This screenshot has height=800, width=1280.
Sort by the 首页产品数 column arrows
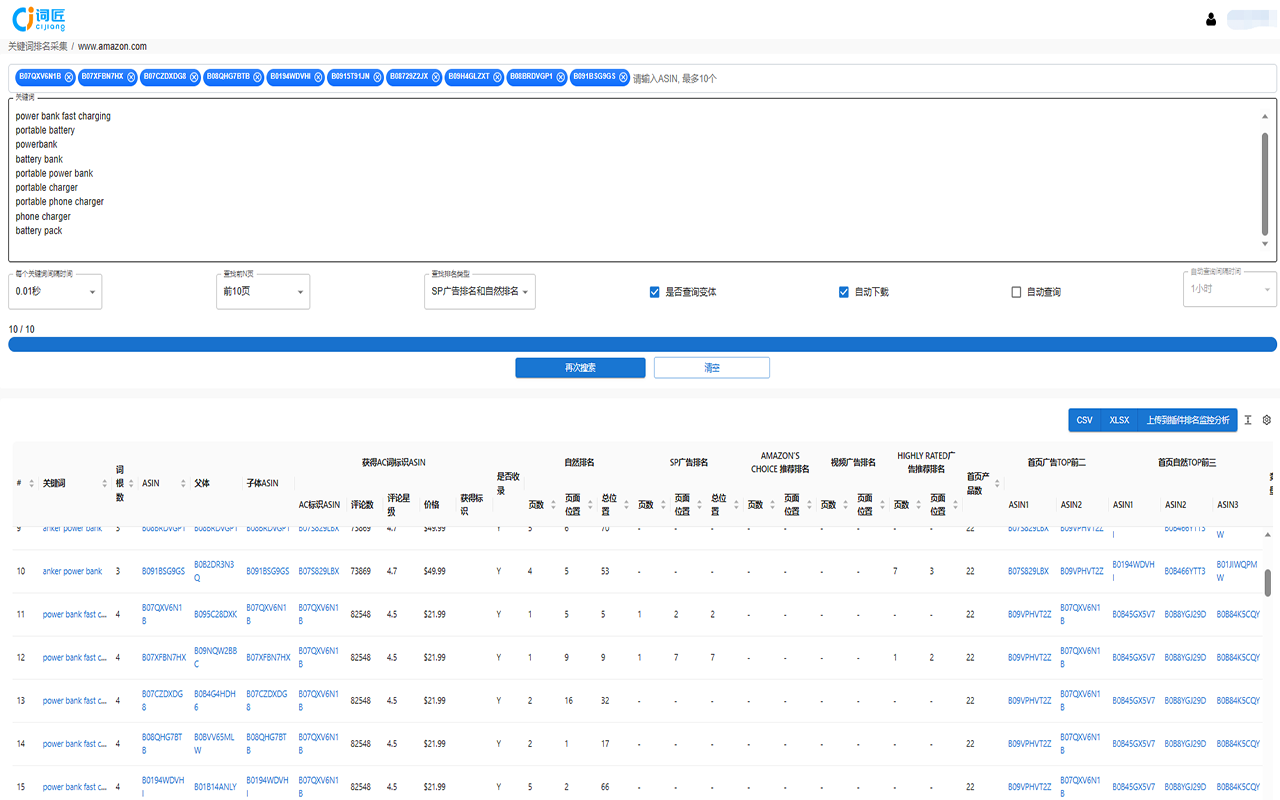pyautogui.click(x=997, y=484)
